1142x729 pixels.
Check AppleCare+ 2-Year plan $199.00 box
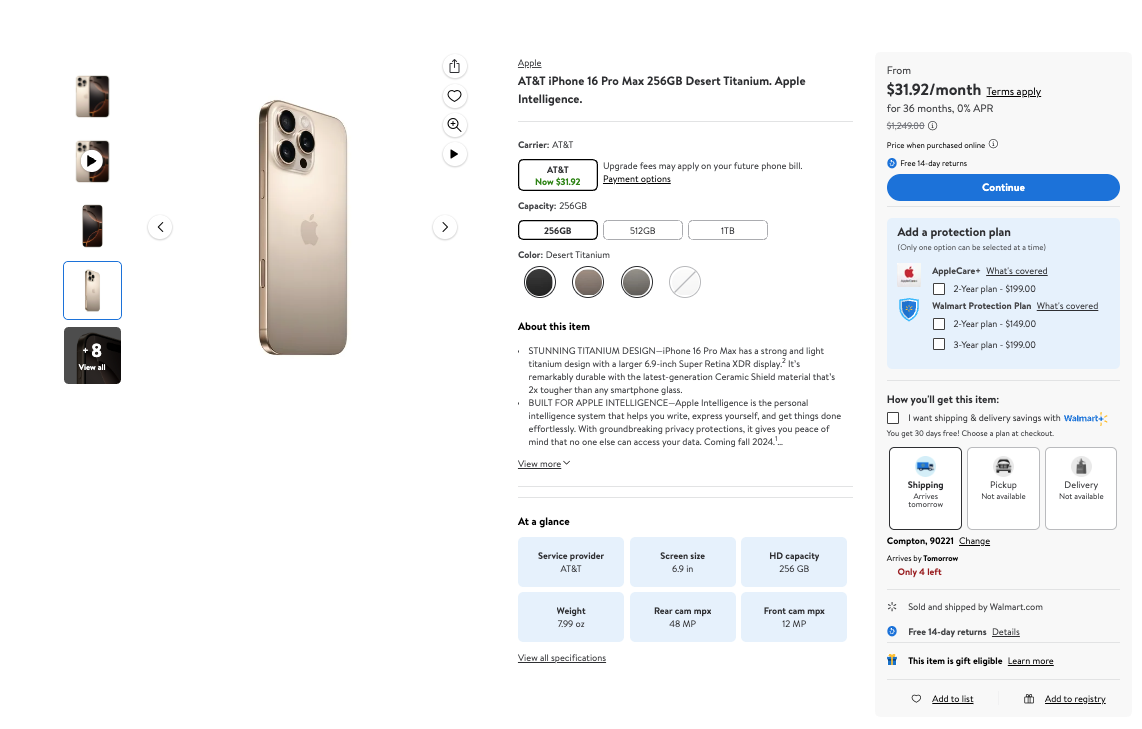pos(939,289)
